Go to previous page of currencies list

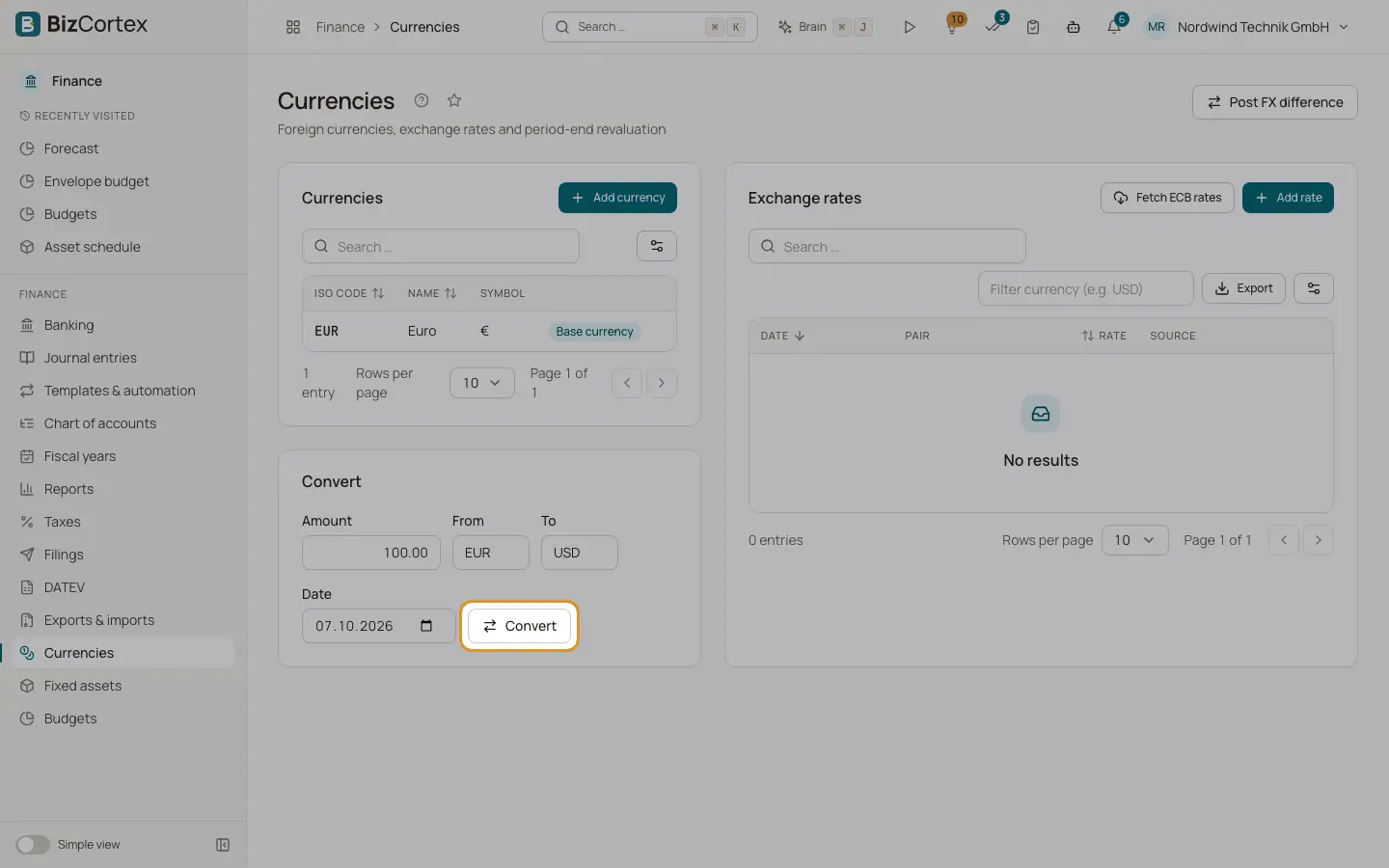click(x=627, y=383)
